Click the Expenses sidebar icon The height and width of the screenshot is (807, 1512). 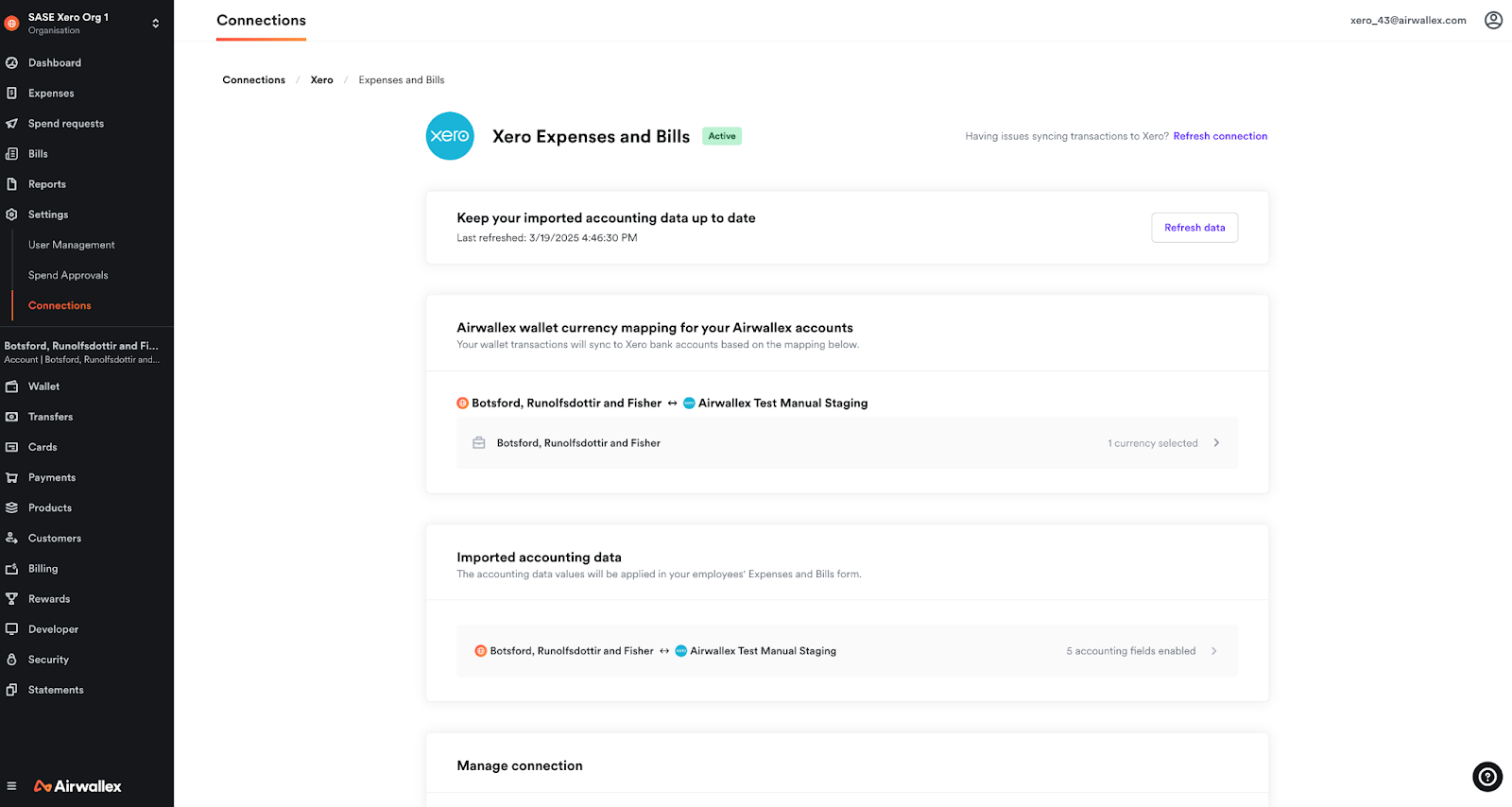(11, 93)
